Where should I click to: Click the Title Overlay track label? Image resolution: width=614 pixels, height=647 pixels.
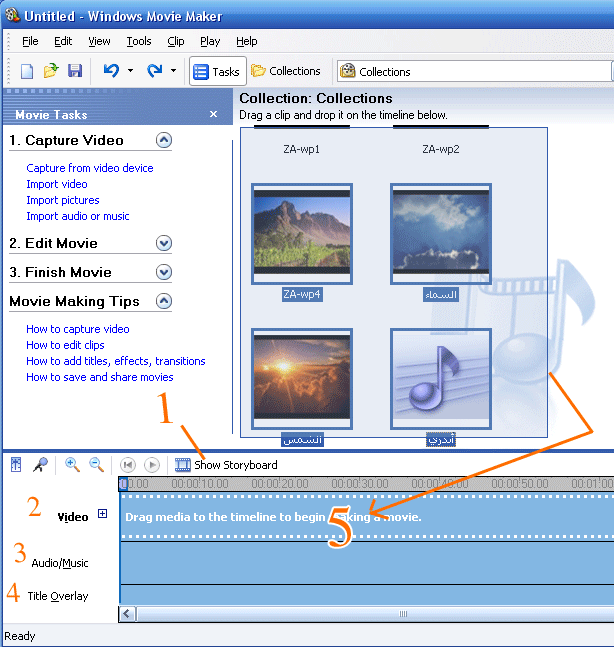(x=58, y=596)
